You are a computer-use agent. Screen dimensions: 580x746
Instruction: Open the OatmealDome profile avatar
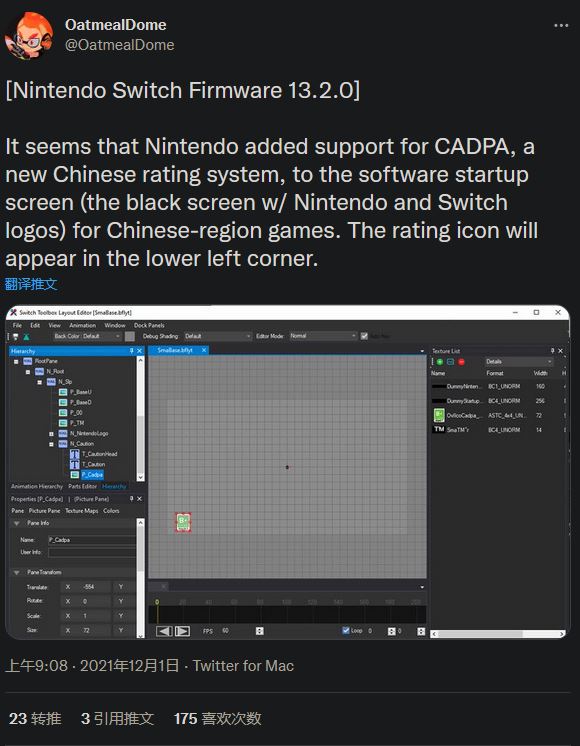(29, 35)
